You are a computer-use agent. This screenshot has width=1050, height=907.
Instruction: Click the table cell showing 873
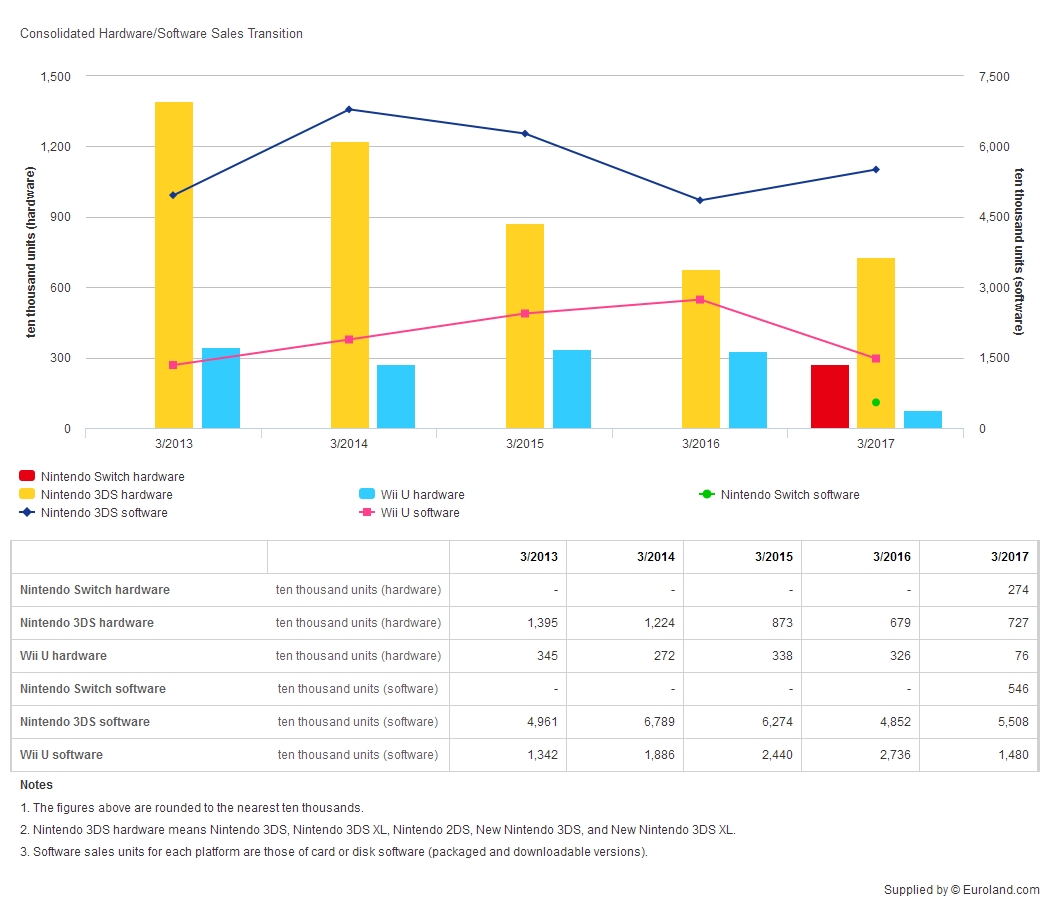[743, 622]
